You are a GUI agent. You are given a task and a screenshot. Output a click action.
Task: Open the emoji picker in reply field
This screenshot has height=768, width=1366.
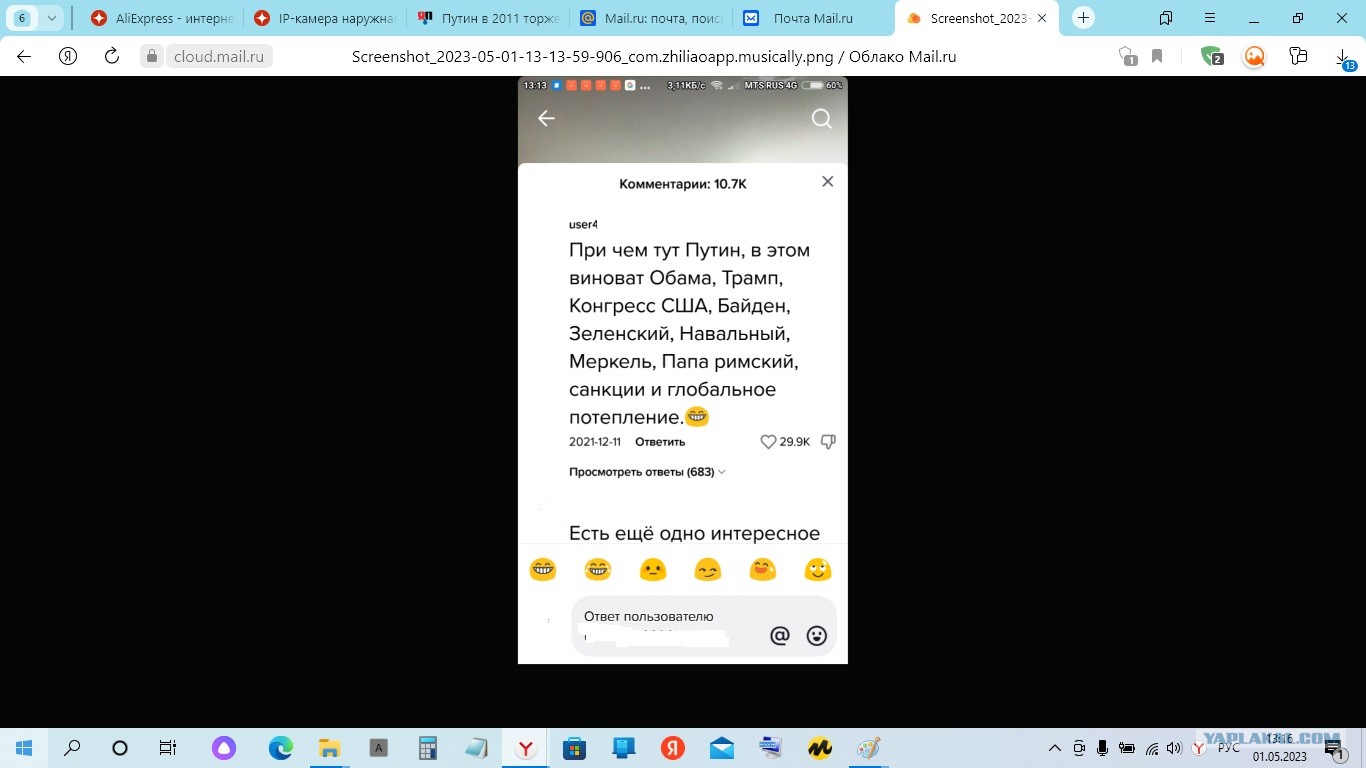[x=817, y=635]
